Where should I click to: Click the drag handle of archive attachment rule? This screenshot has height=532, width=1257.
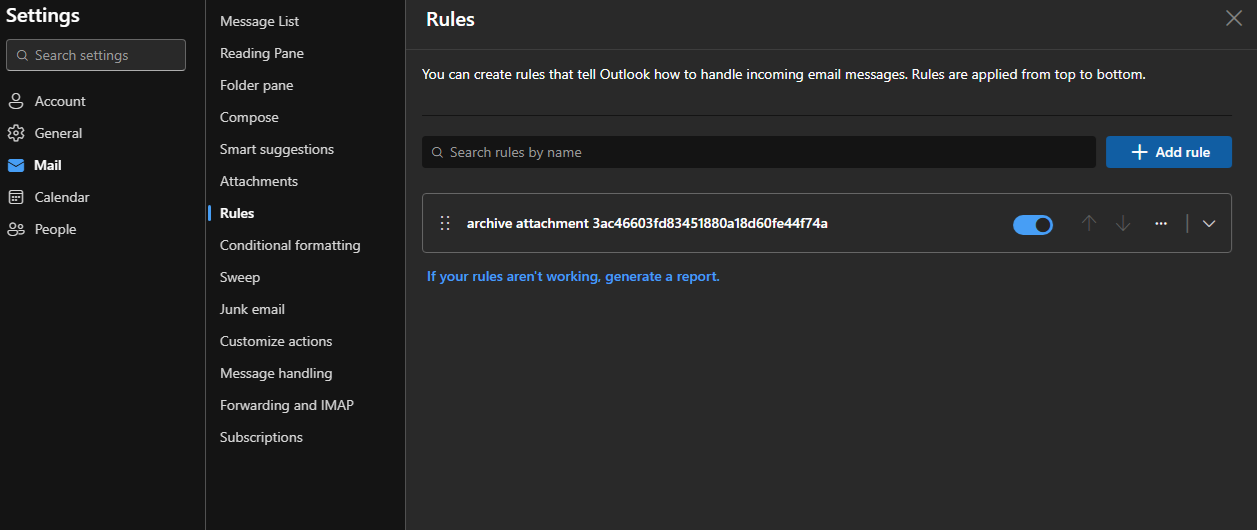(446, 223)
